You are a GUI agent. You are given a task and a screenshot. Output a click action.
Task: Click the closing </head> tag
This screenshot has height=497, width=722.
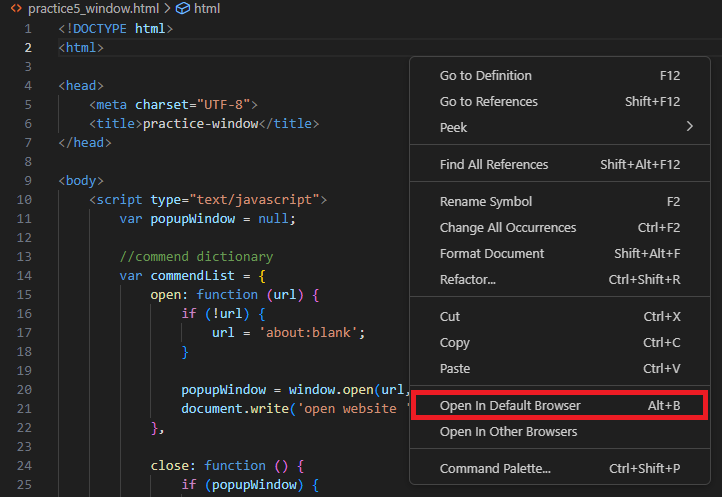[85, 142]
